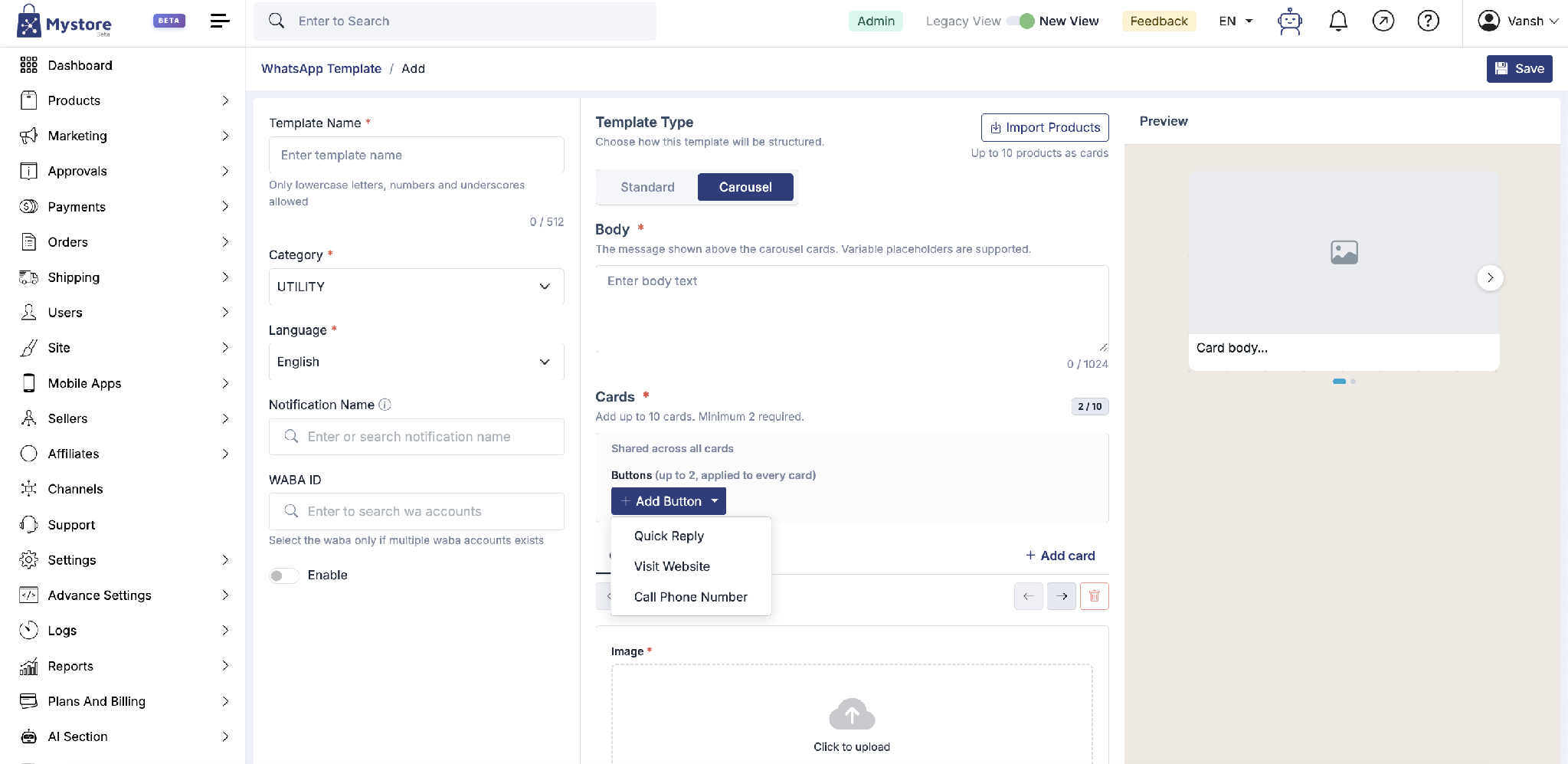Focus the Enter body text area
1568x764 pixels.
point(852,309)
